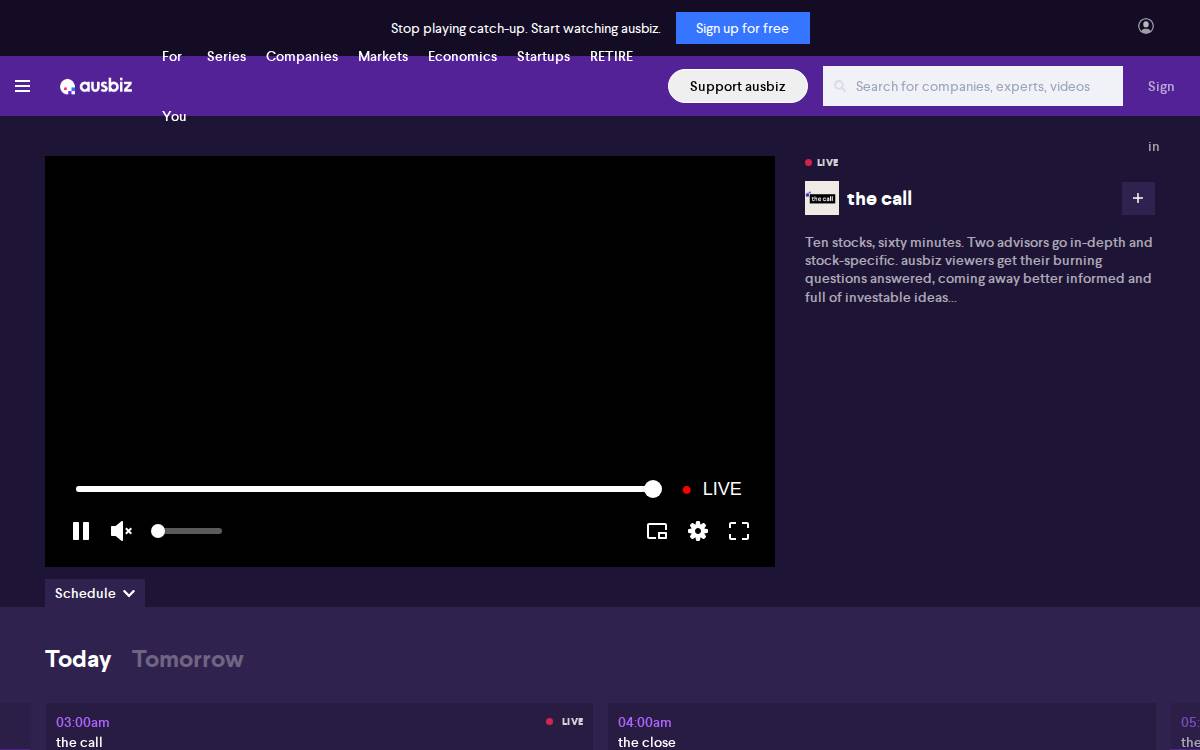Image resolution: width=1200 pixels, height=750 pixels.
Task: Open the Companies menu
Action: (302, 56)
